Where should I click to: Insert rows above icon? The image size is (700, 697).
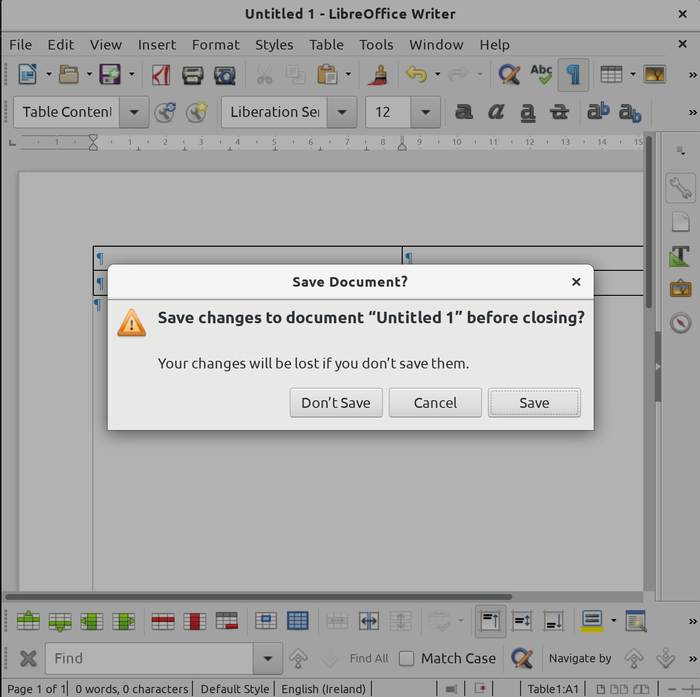pyautogui.click(x=28, y=621)
